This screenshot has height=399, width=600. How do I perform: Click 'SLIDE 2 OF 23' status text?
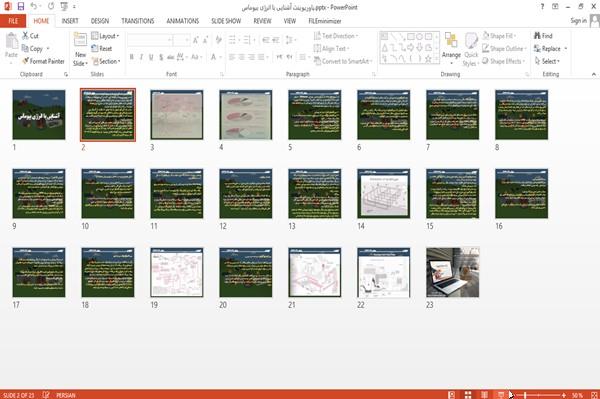(18, 395)
